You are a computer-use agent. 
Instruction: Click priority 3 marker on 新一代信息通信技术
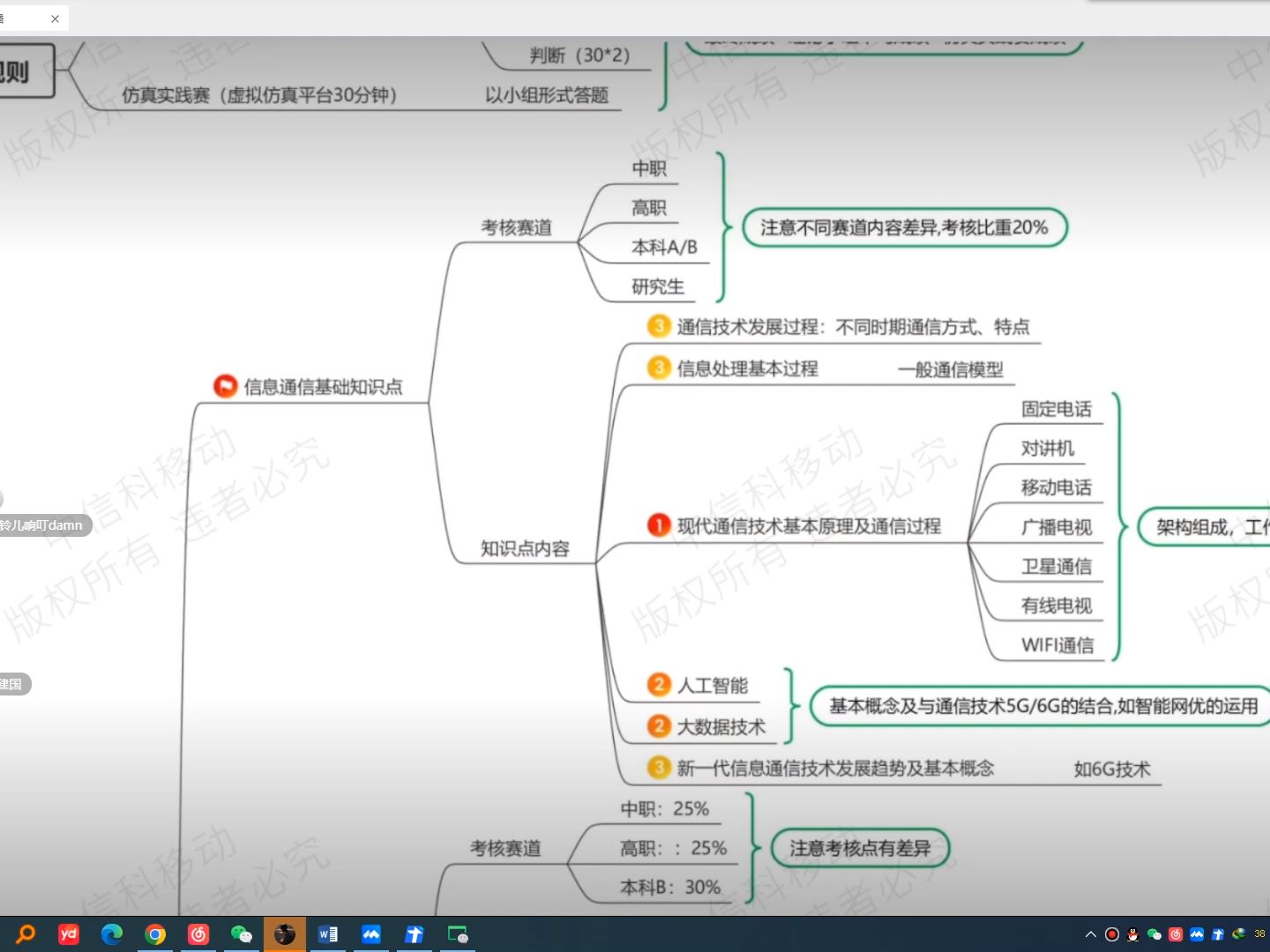pyautogui.click(x=659, y=768)
